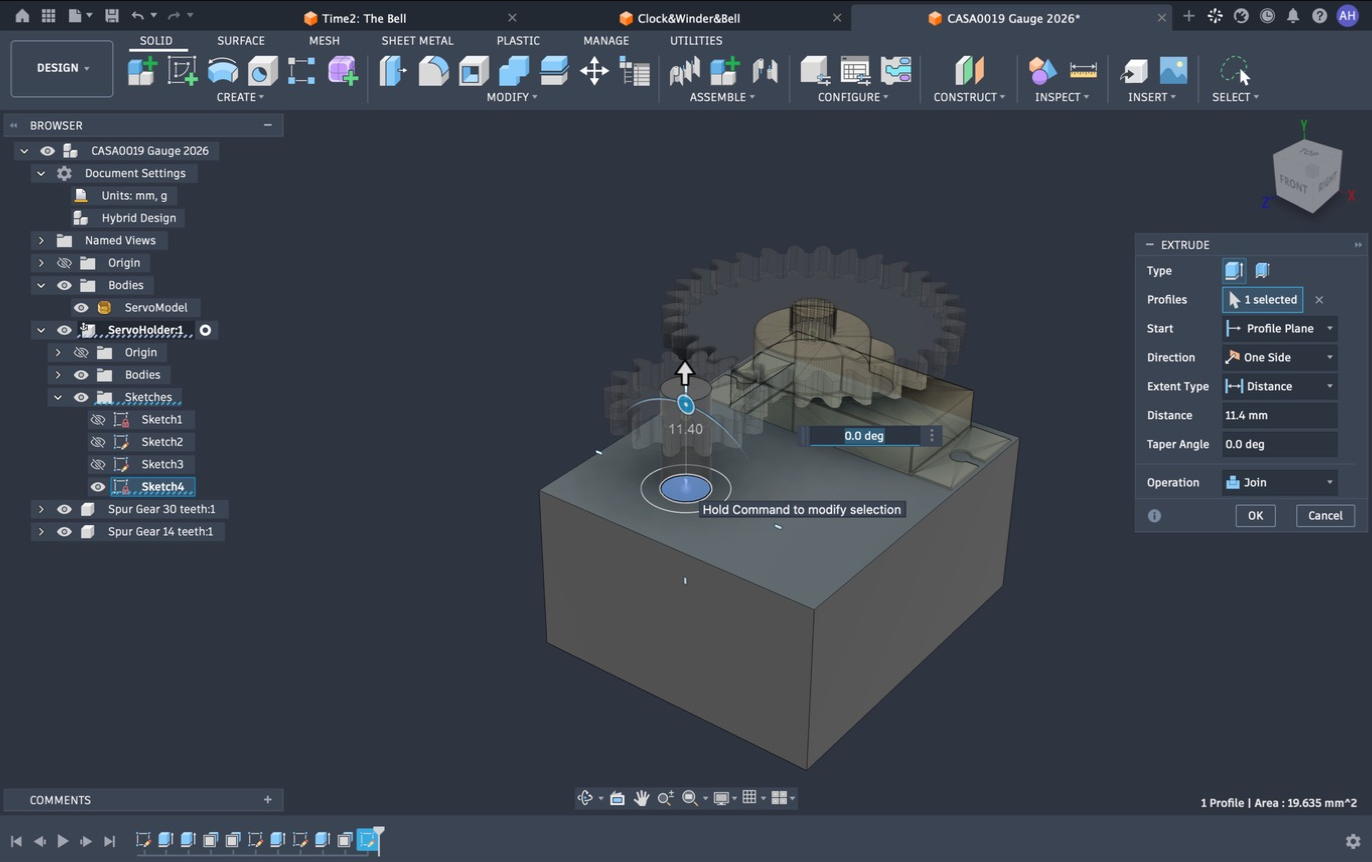The height and width of the screenshot is (862, 1372).
Task: Select the Fillet tool in Modify
Action: [433, 71]
